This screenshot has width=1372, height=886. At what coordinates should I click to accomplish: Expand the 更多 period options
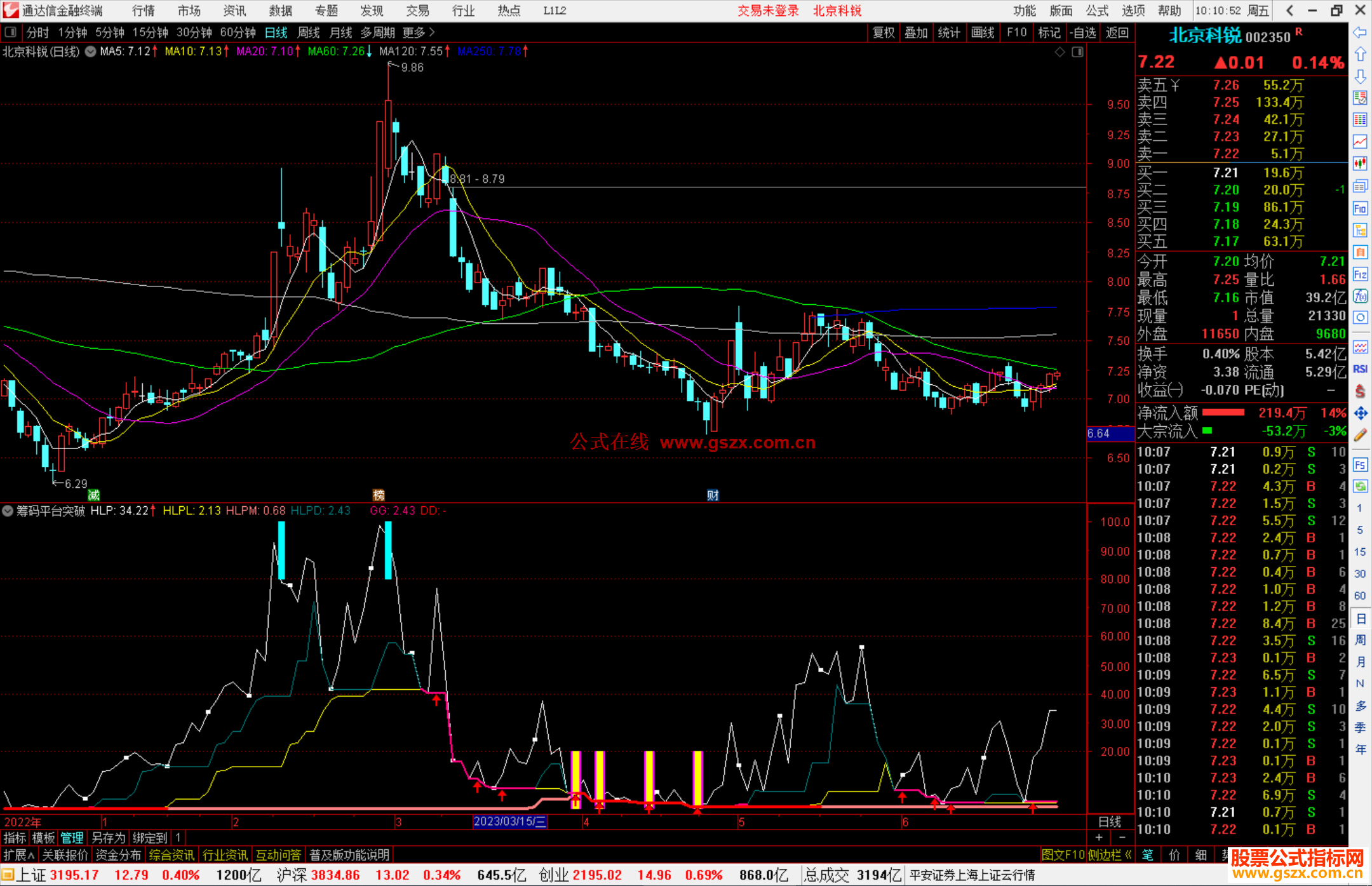pyautogui.click(x=419, y=32)
